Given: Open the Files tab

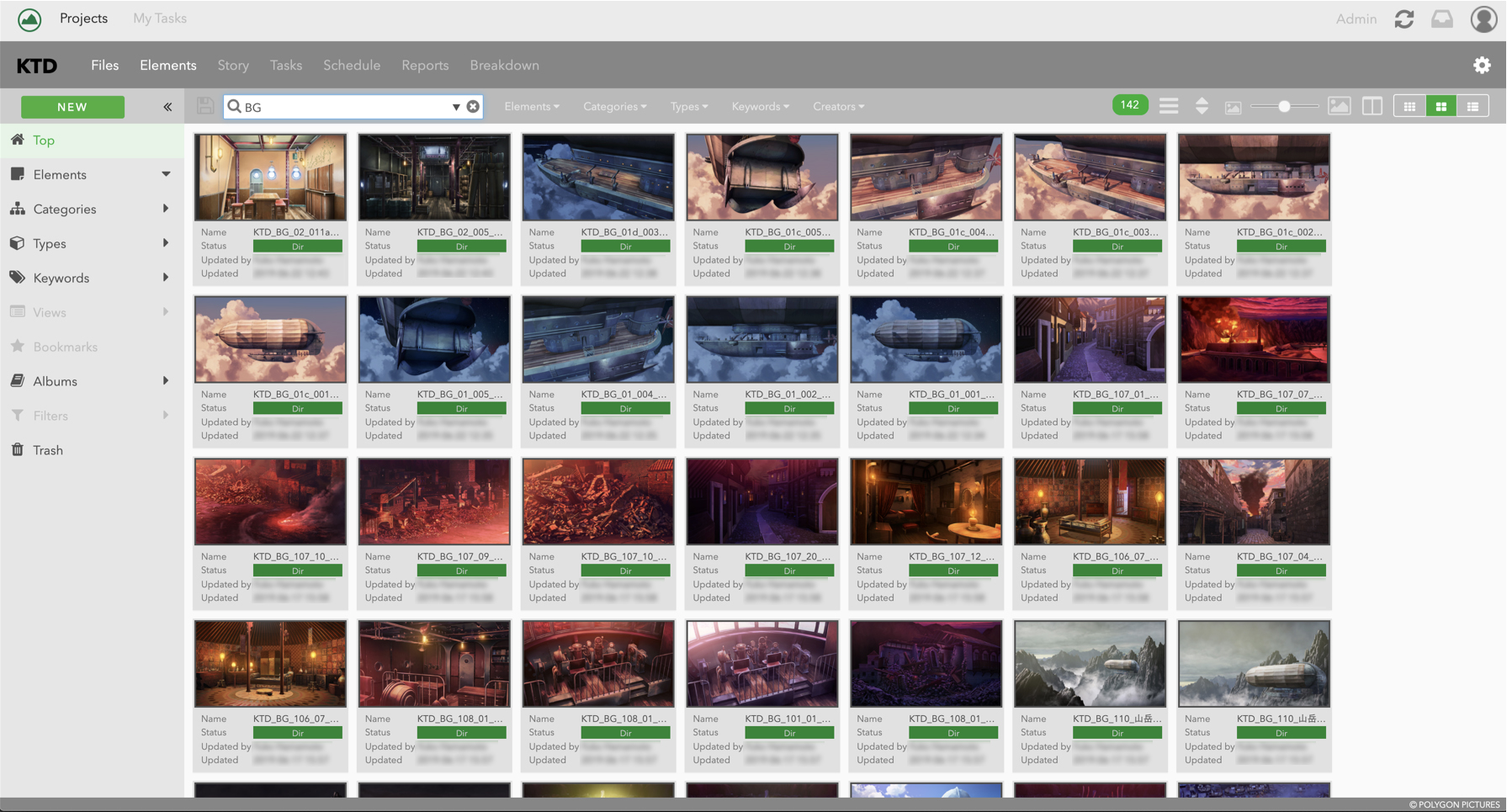Looking at the screenshot, I should (105, 65).
